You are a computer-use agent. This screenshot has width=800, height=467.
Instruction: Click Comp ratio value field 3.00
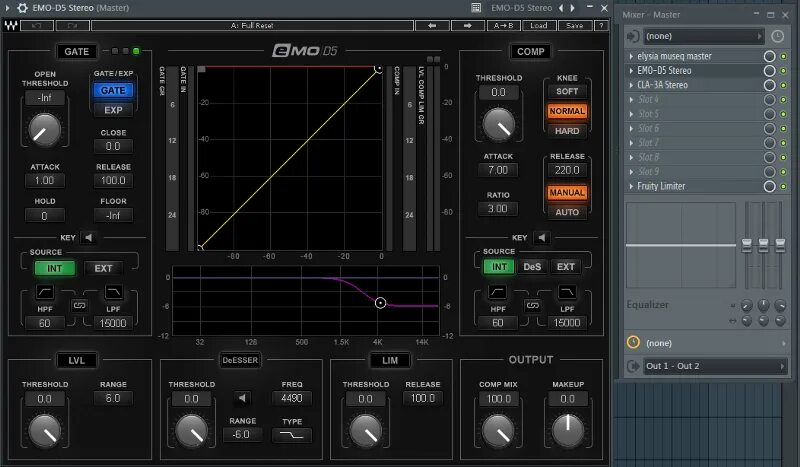(x=498, y=209)
